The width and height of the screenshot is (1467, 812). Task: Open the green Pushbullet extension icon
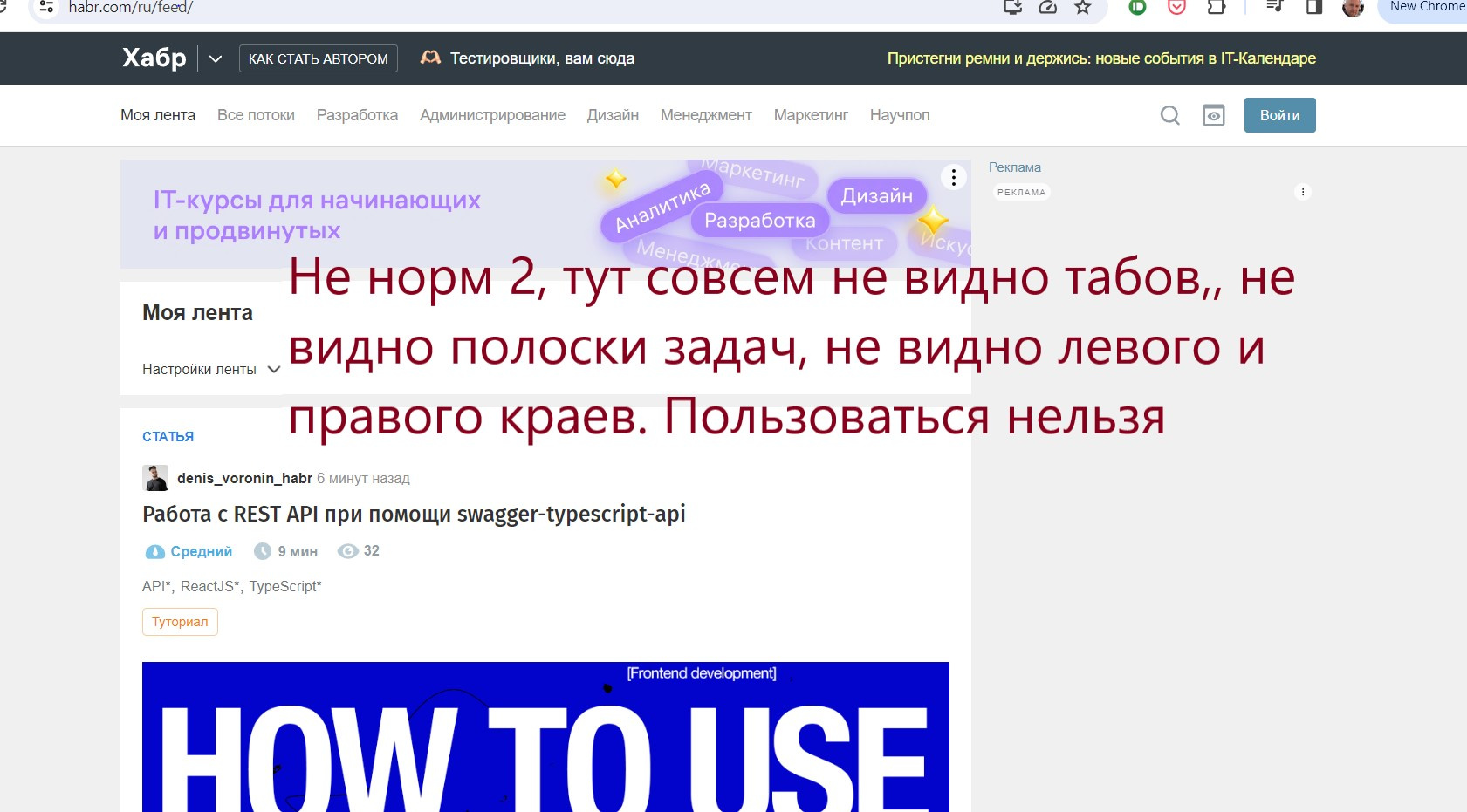(x=1137, y=7)
